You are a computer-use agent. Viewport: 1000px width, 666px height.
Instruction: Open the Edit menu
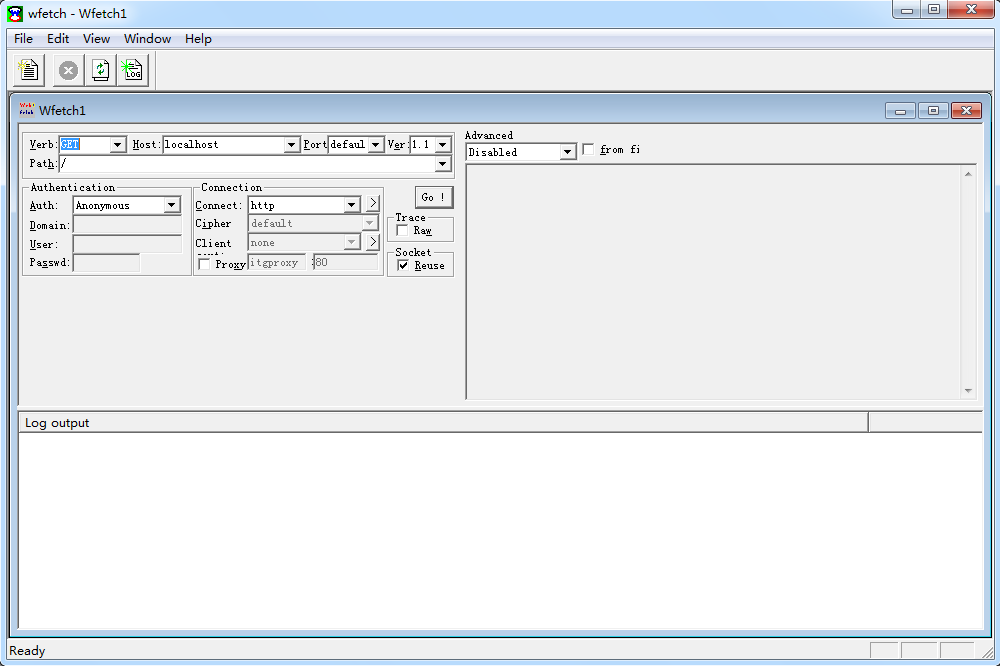58,39
